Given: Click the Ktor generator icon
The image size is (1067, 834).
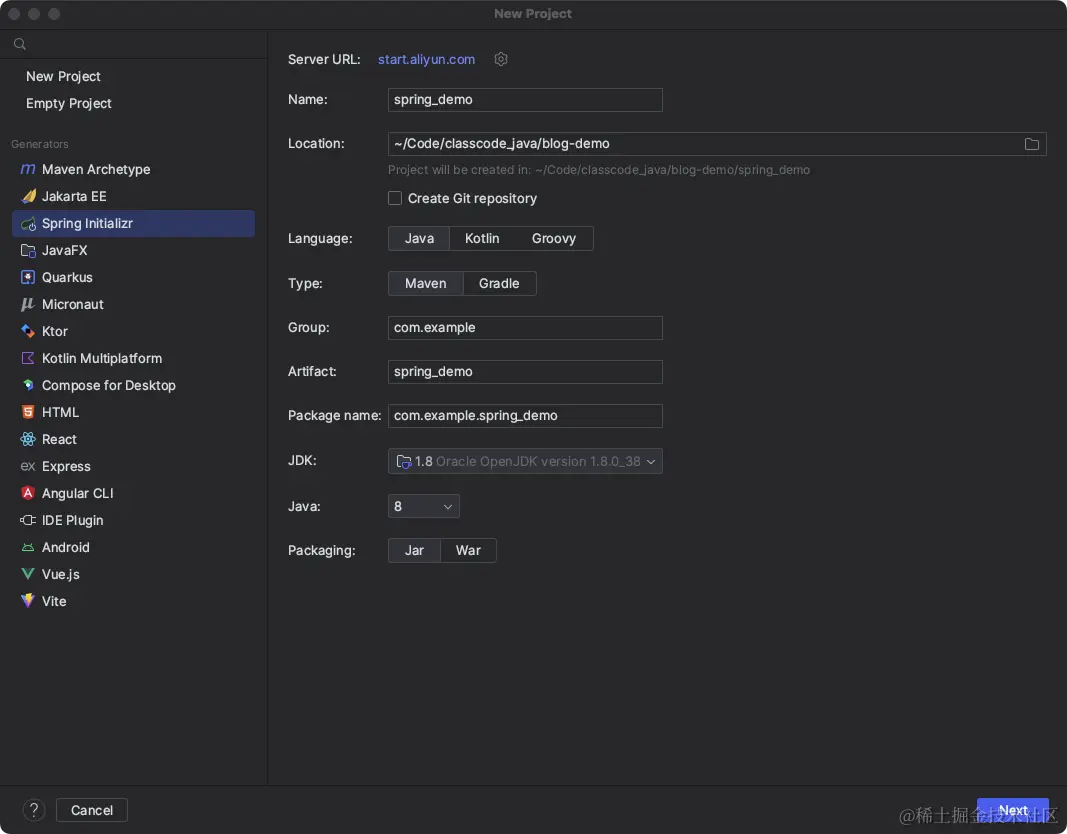Looking at the screenshot, I should click(x=28, y=331).
